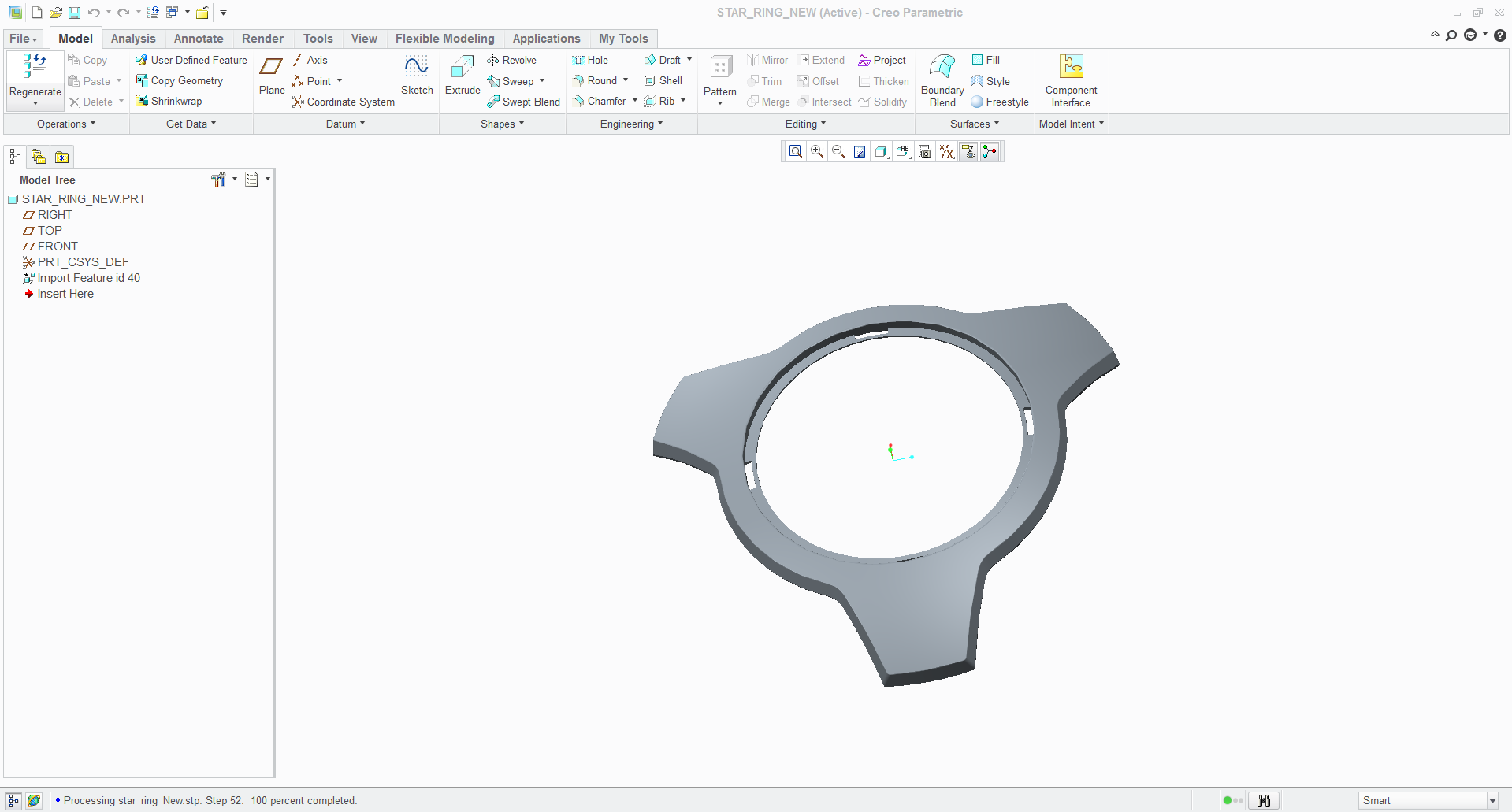
Task: Select the Plane datum tool
Action: click(271, 76)
